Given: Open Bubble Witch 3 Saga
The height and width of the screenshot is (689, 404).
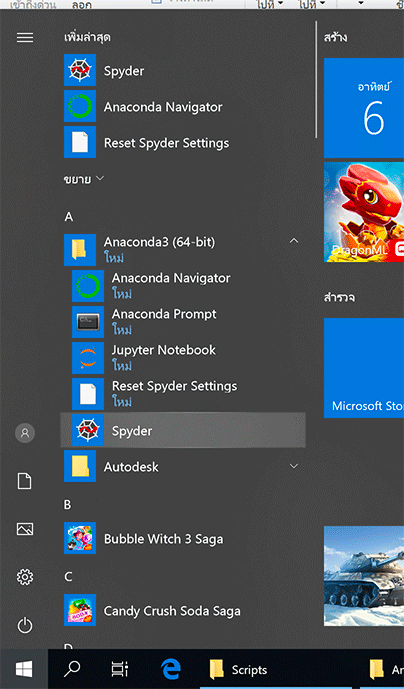Looking at the screenshot, I should (x=182, y=538).
